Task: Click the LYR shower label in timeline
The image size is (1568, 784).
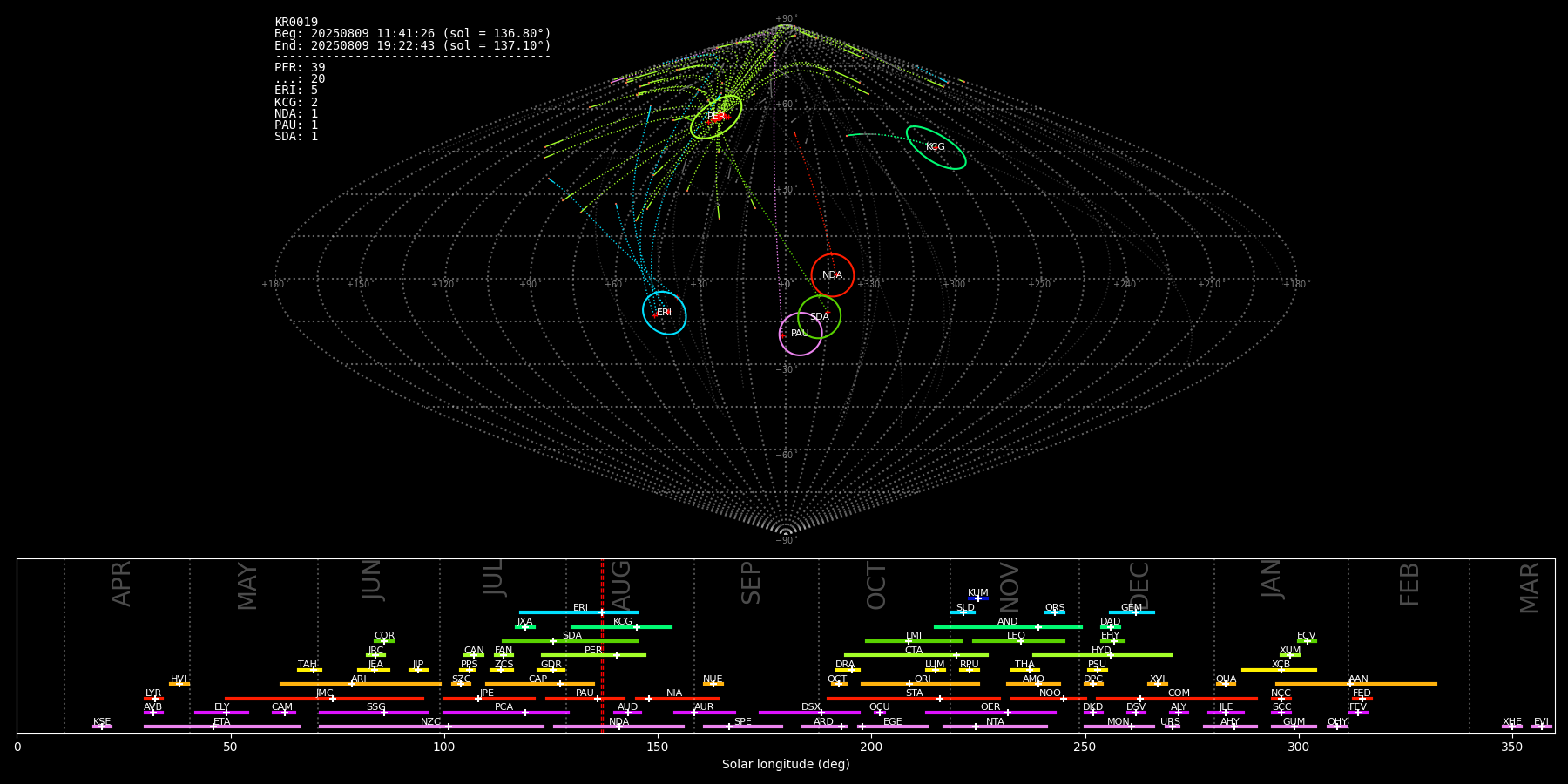Action: click(153, 693)
